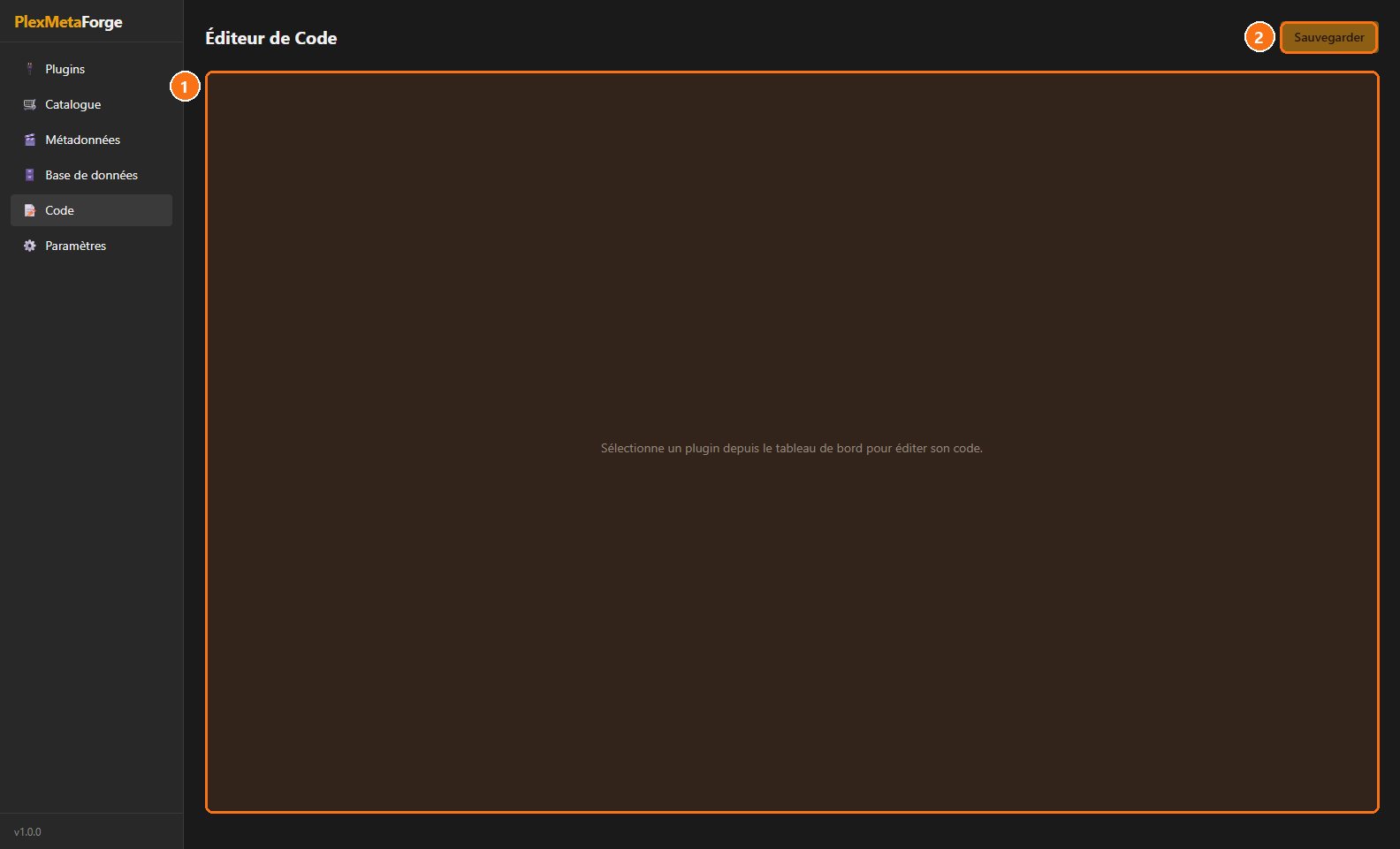Open the Paramètres settings label
1400x849 pixels.
tap(76, 246)
